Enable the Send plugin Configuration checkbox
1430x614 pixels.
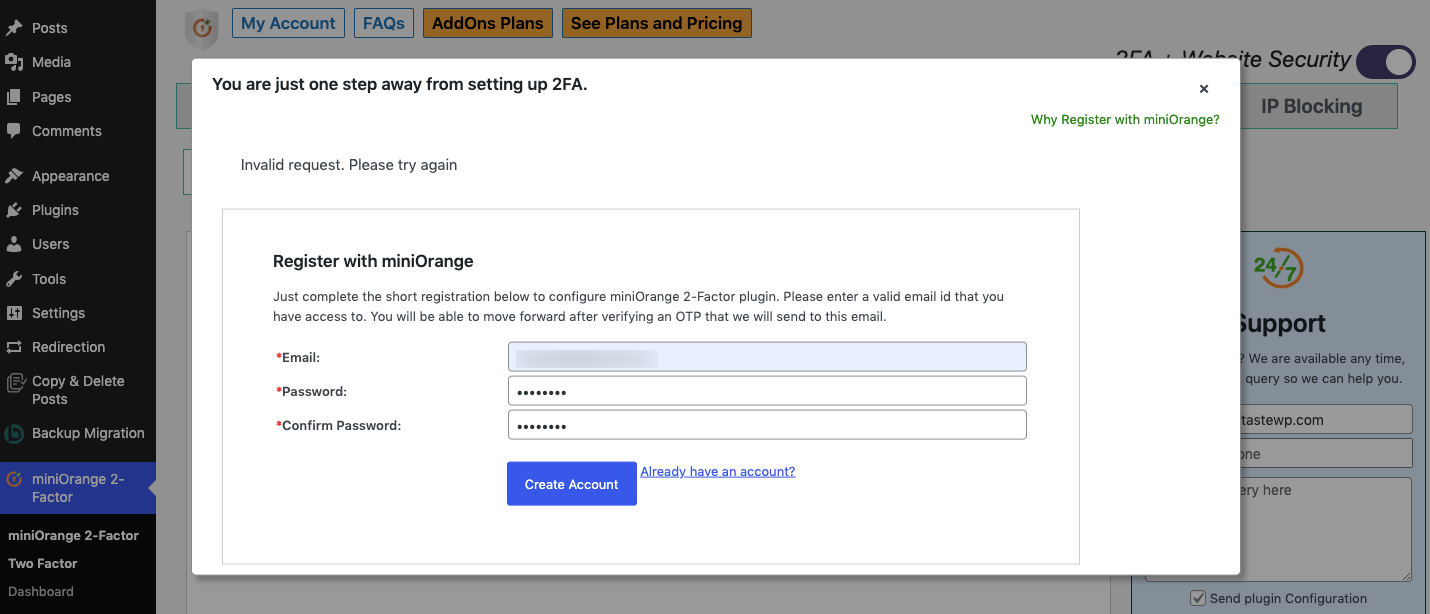(x=1197, y=597)
